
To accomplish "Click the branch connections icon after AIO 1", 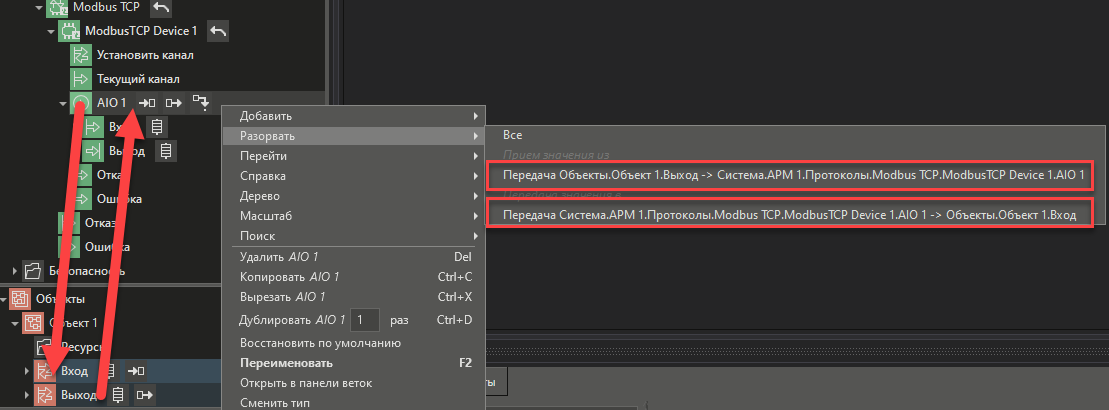I will pyautogui.click(x=202, y=102).
